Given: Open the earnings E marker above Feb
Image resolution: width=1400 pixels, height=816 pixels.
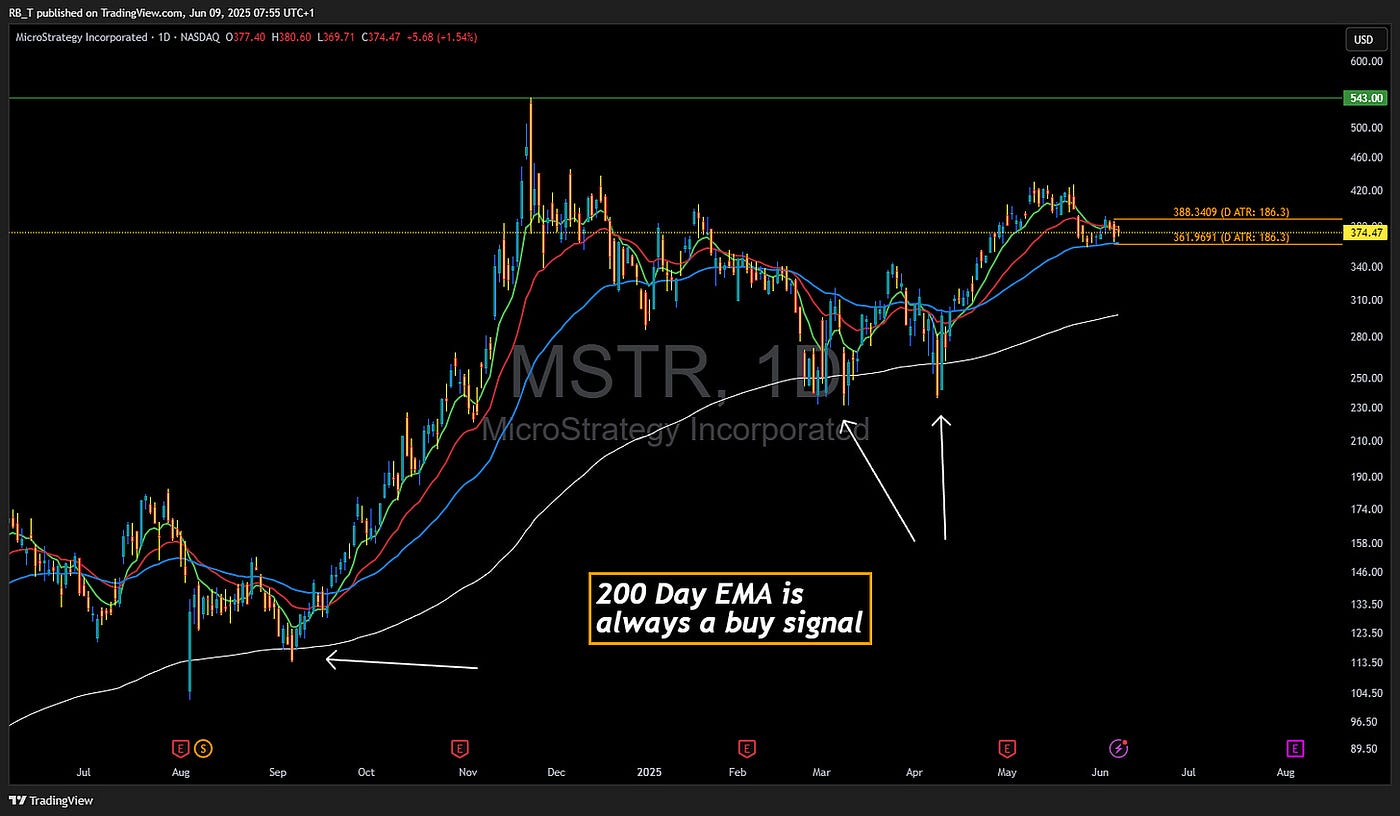Looking at the screenshot, I should click(x=745, y=747).
